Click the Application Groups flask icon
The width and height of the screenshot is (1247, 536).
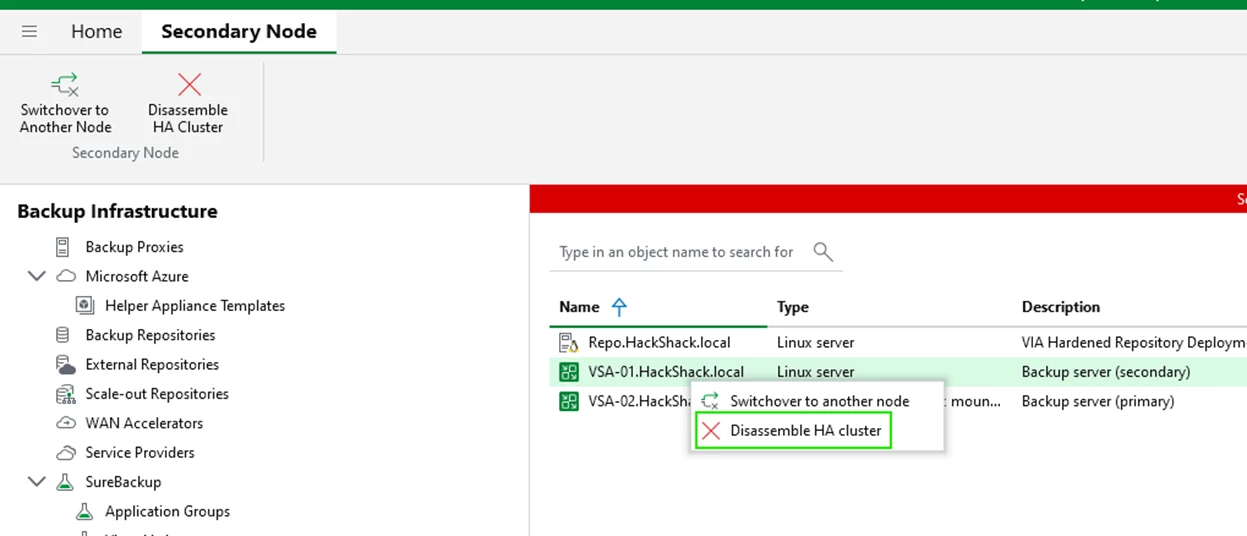click(86, 511)
